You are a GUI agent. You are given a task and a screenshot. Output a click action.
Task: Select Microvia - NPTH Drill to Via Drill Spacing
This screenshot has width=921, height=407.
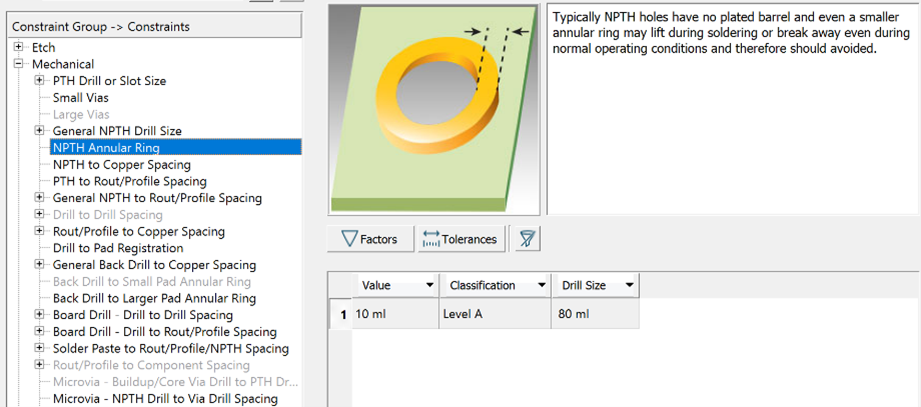(x=165, y=398)
